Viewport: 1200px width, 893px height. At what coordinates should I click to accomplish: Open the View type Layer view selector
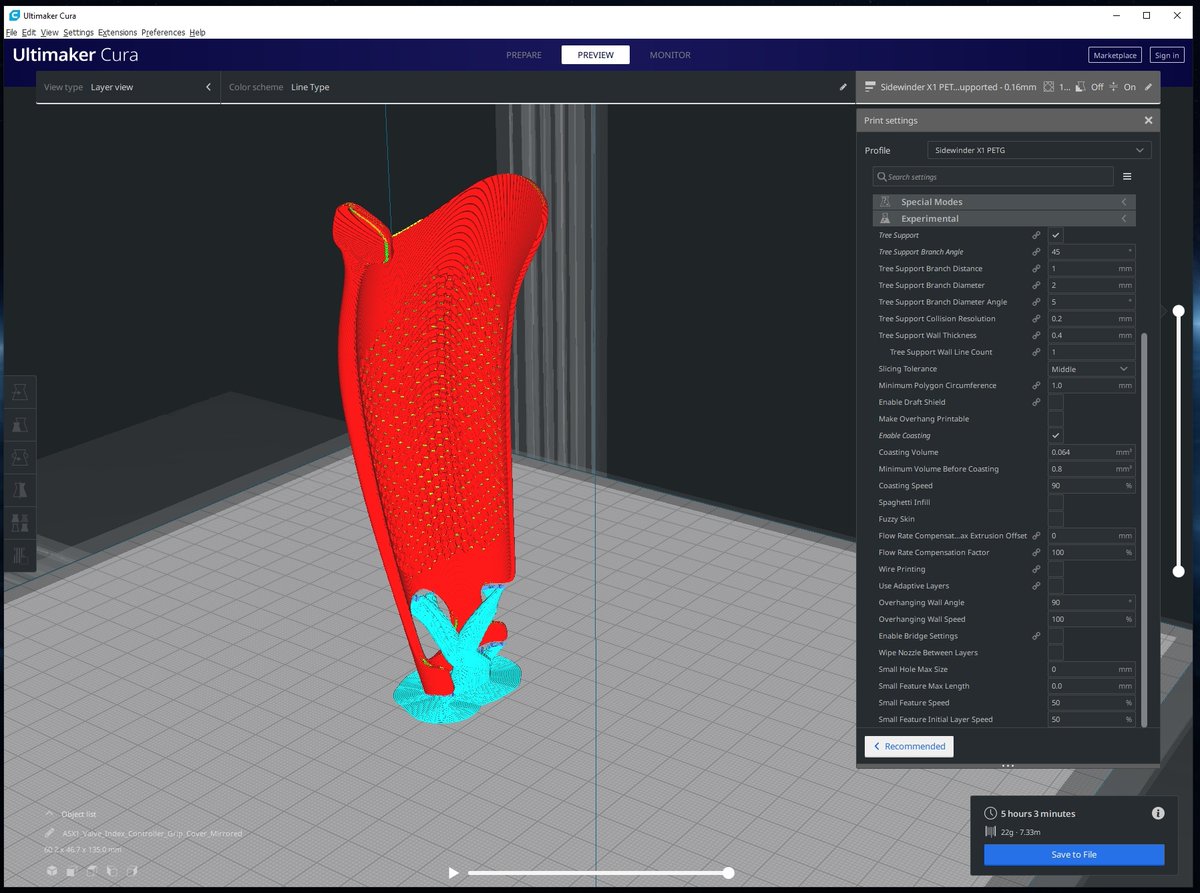(128, 87)
